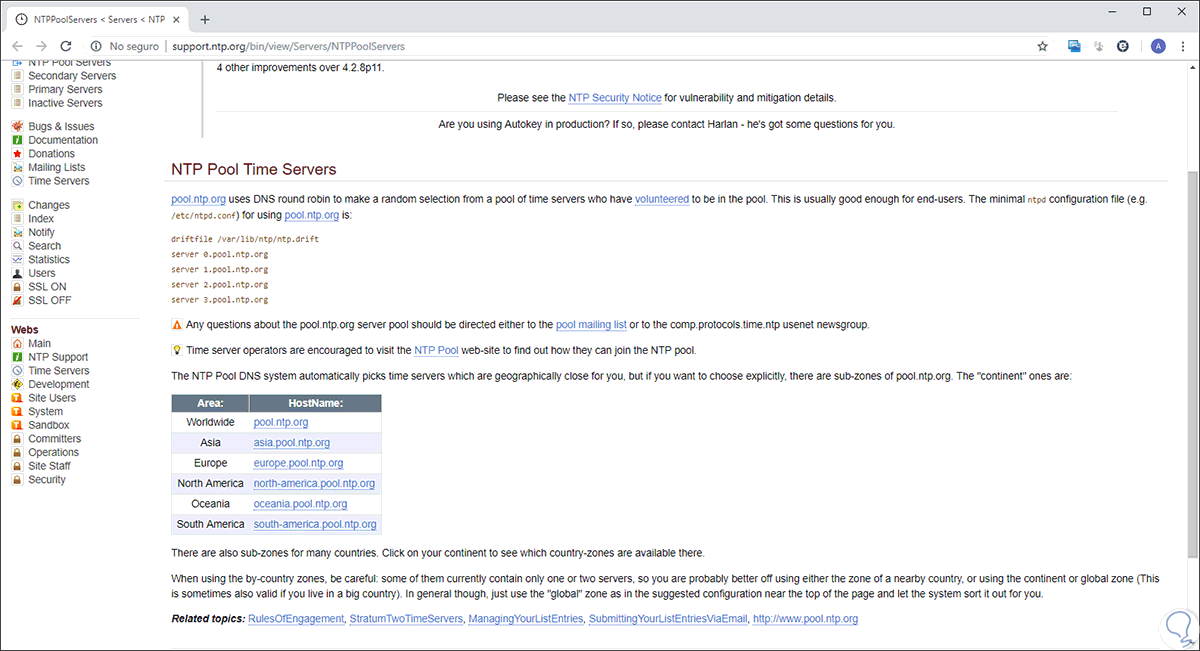The width and height of the screenshot is (1200, 651).
Task: Click the Bugs & Issues sidebar icon
Action: coord(17,127)
